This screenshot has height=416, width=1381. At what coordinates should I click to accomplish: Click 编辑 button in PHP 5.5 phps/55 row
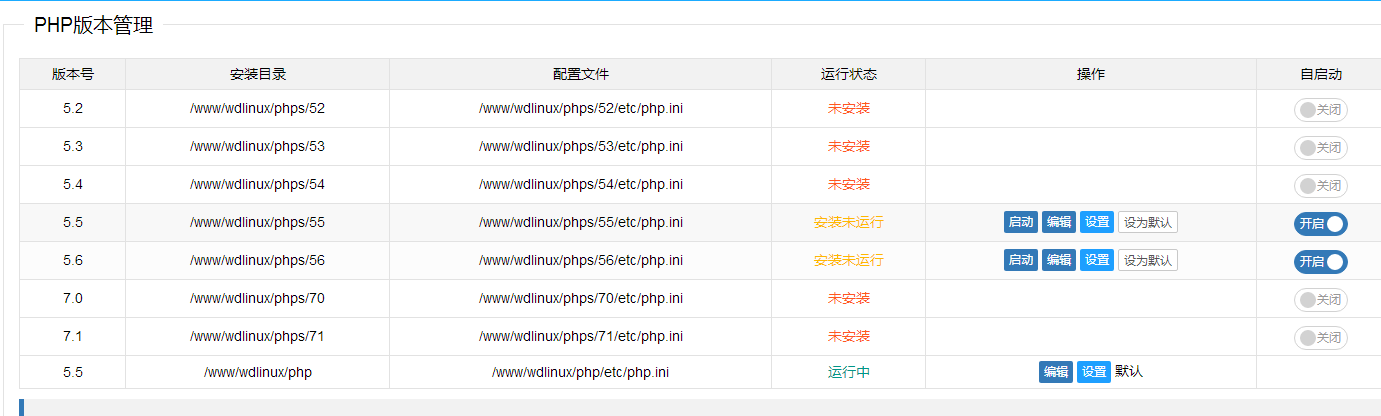1058,222
